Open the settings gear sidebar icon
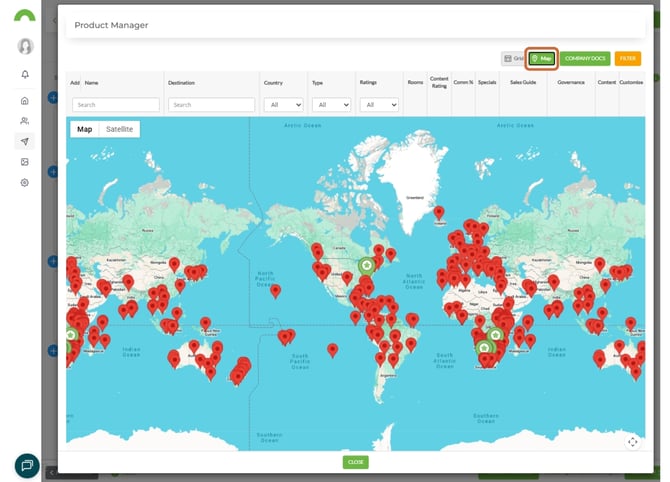 tap(25, 182)
